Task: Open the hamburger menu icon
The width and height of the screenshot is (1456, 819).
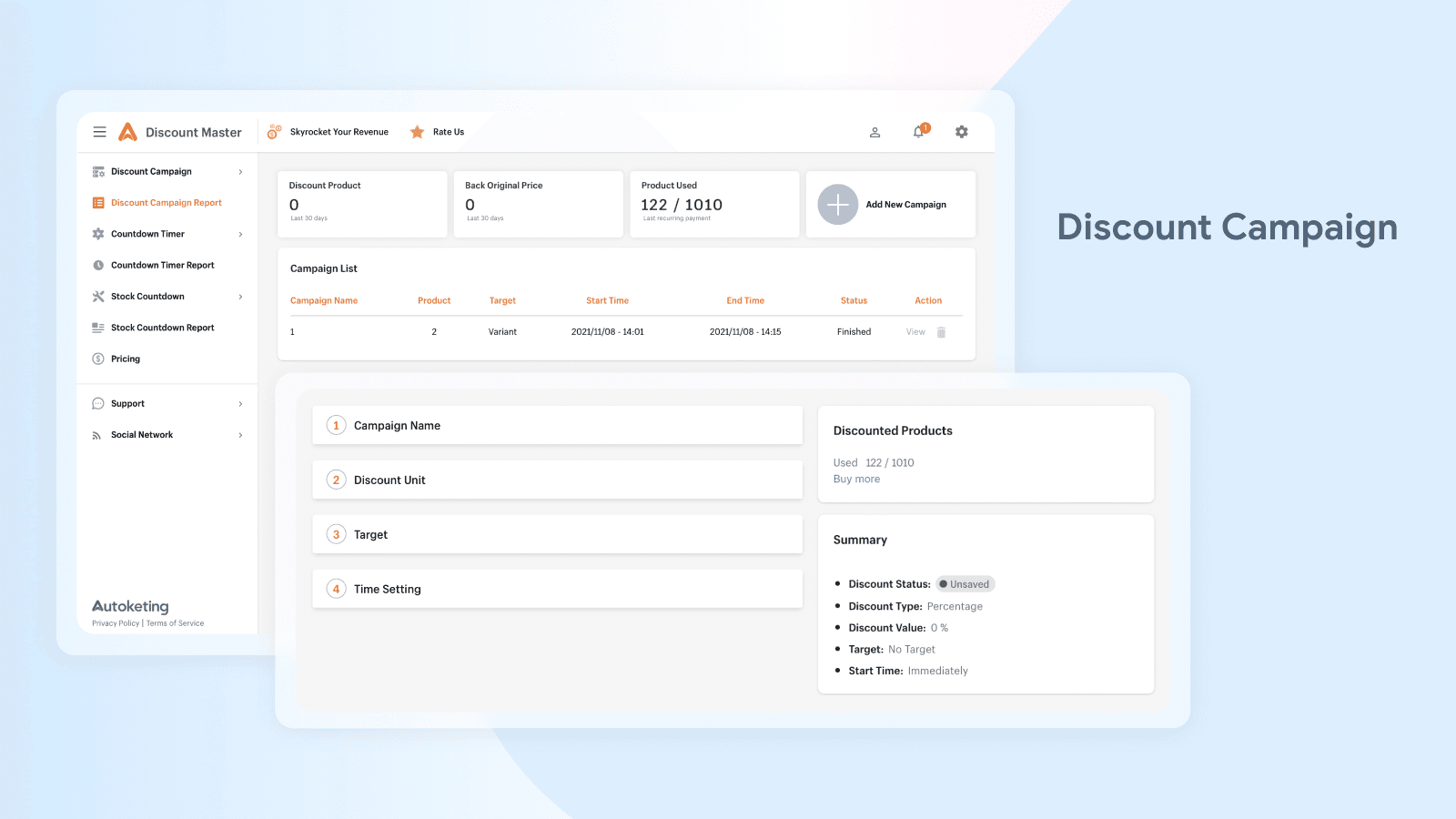Action: pyautogui.click(x=100, y=132)
